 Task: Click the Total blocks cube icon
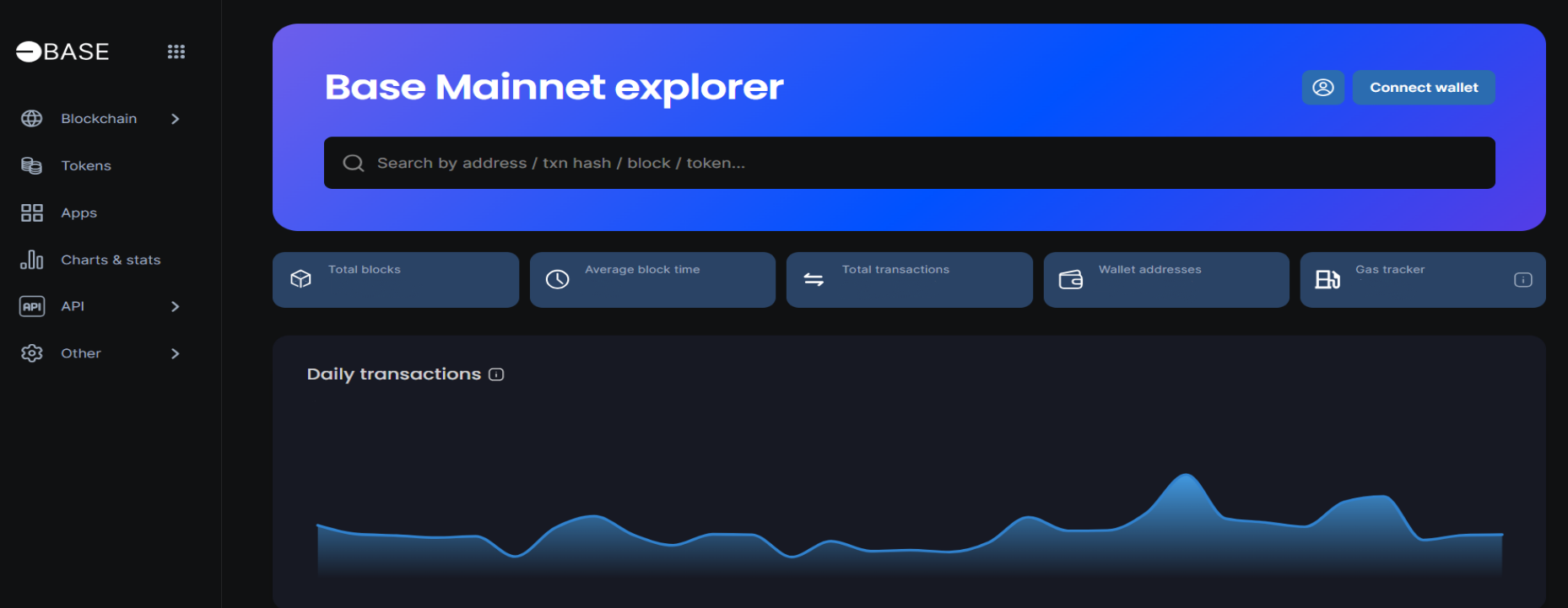coord(301,279)
